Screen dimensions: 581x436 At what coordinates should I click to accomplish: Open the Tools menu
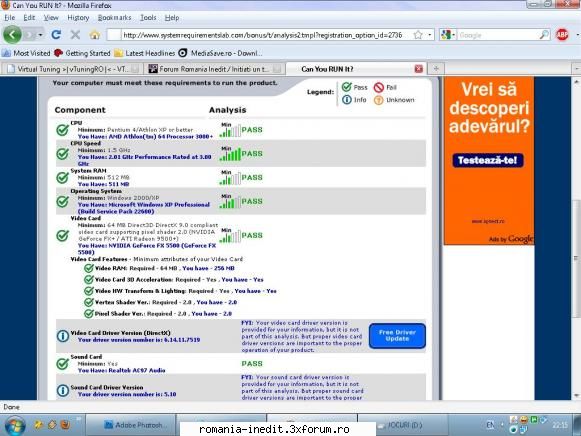pyautogui.click(x=148, y=17)
